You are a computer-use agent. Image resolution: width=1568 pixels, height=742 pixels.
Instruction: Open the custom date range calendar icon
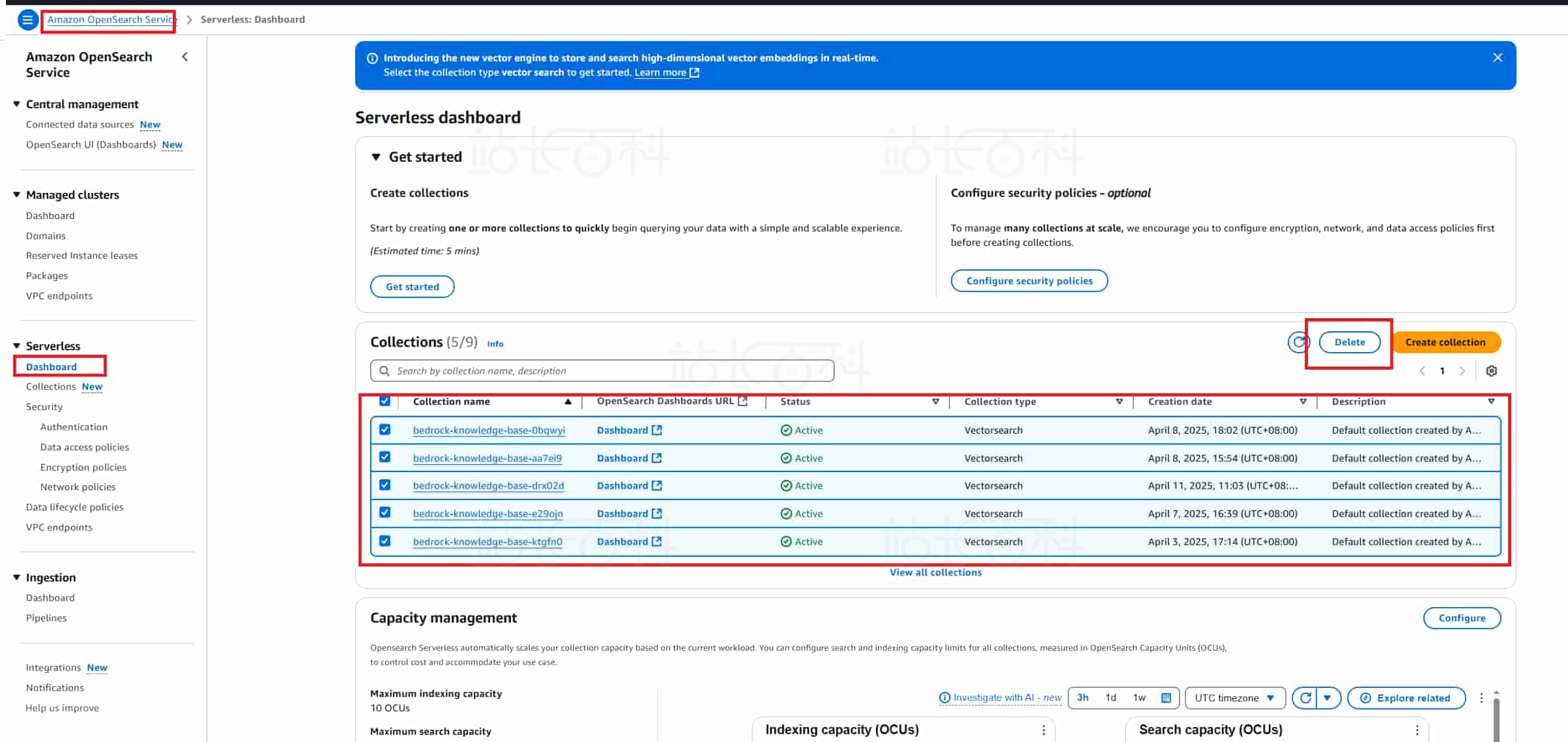[x=1166, y=698]
